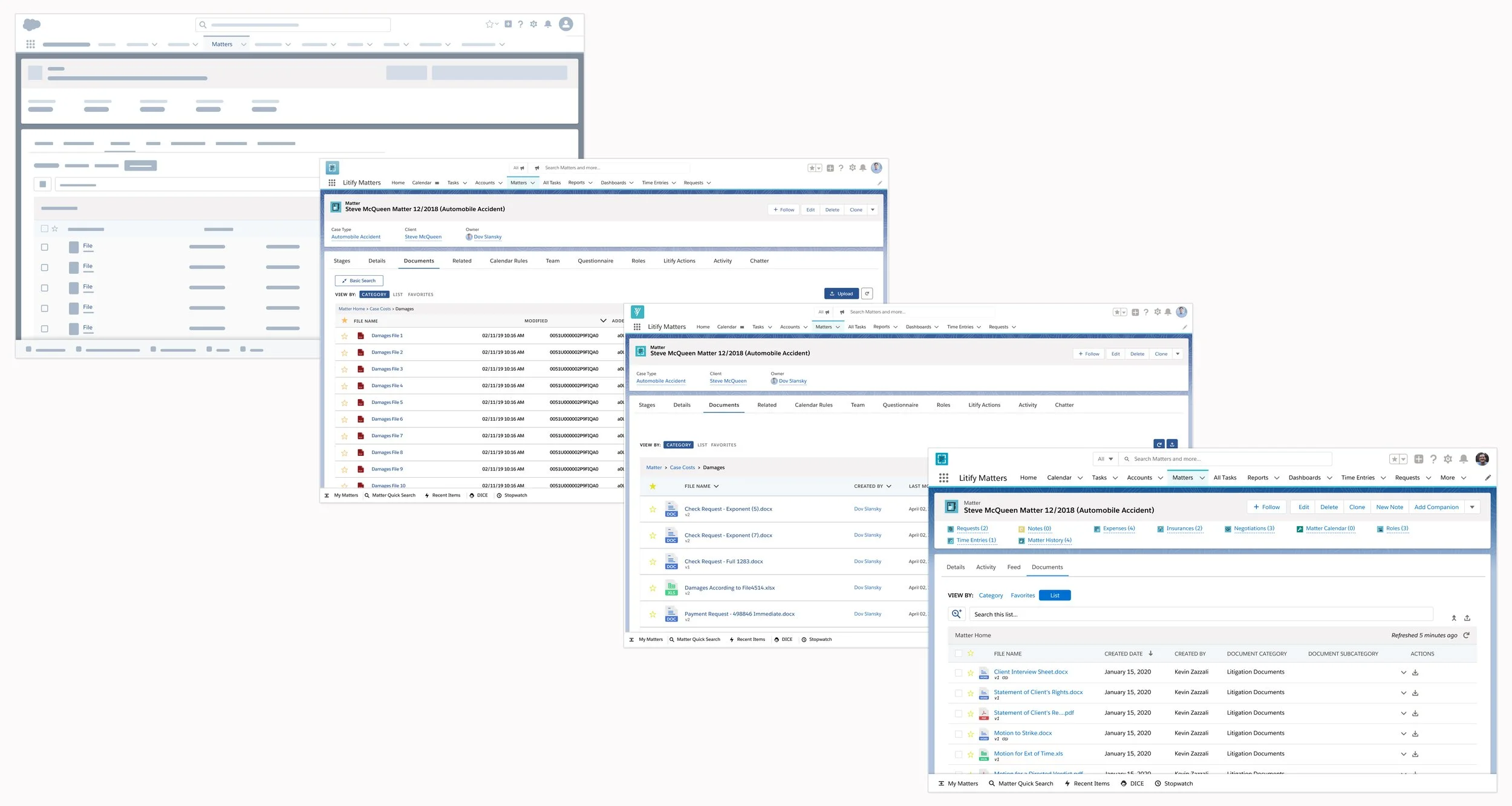Image resolution: width=1512 pixels, height=806 pixels.
Task: Click front window 'Search Matters and more...' field
Action: pyautogui.click(x=1227, y=459)
